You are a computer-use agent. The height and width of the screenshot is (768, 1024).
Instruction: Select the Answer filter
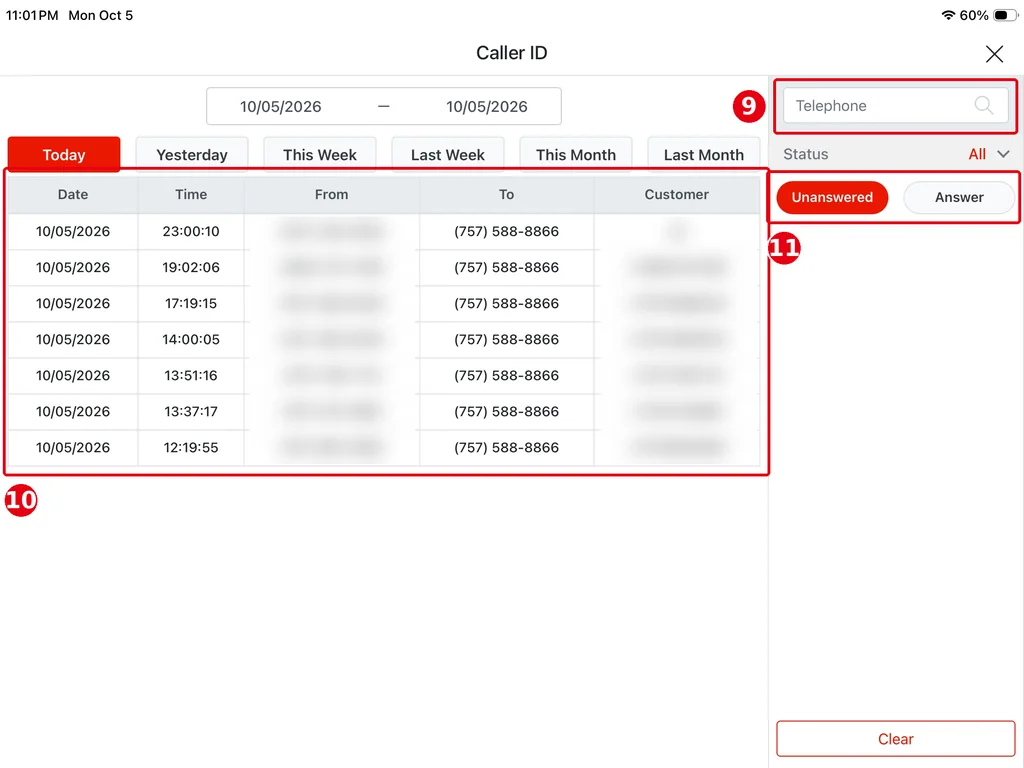tap(959, 197)
